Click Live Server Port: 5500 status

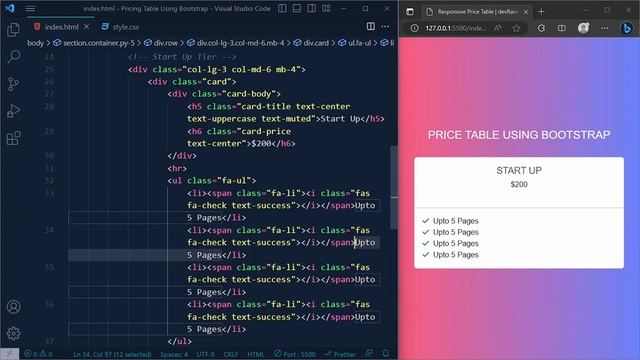point(295,354)
